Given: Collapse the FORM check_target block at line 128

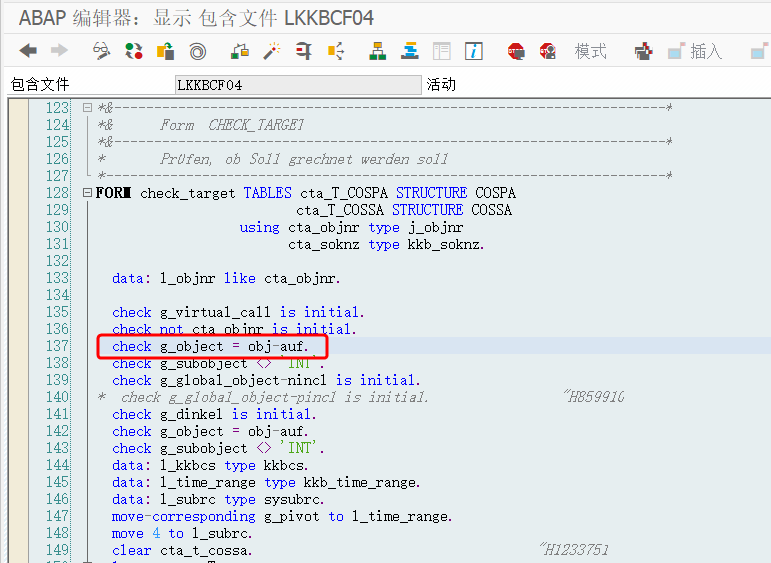Looking at the screenshot, I should click(87, 192).
